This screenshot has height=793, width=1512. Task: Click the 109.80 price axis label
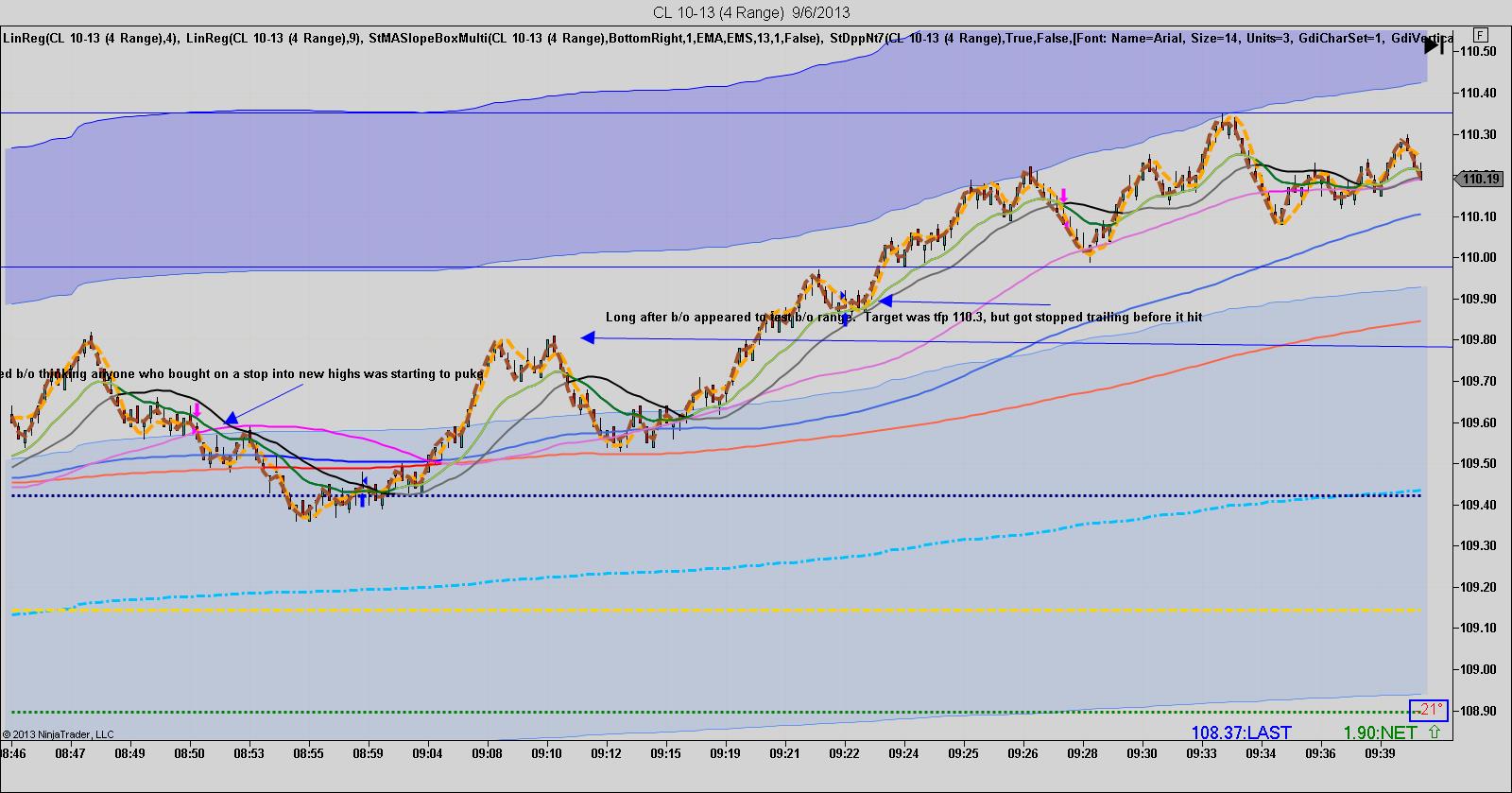(x=1479, y=340)
